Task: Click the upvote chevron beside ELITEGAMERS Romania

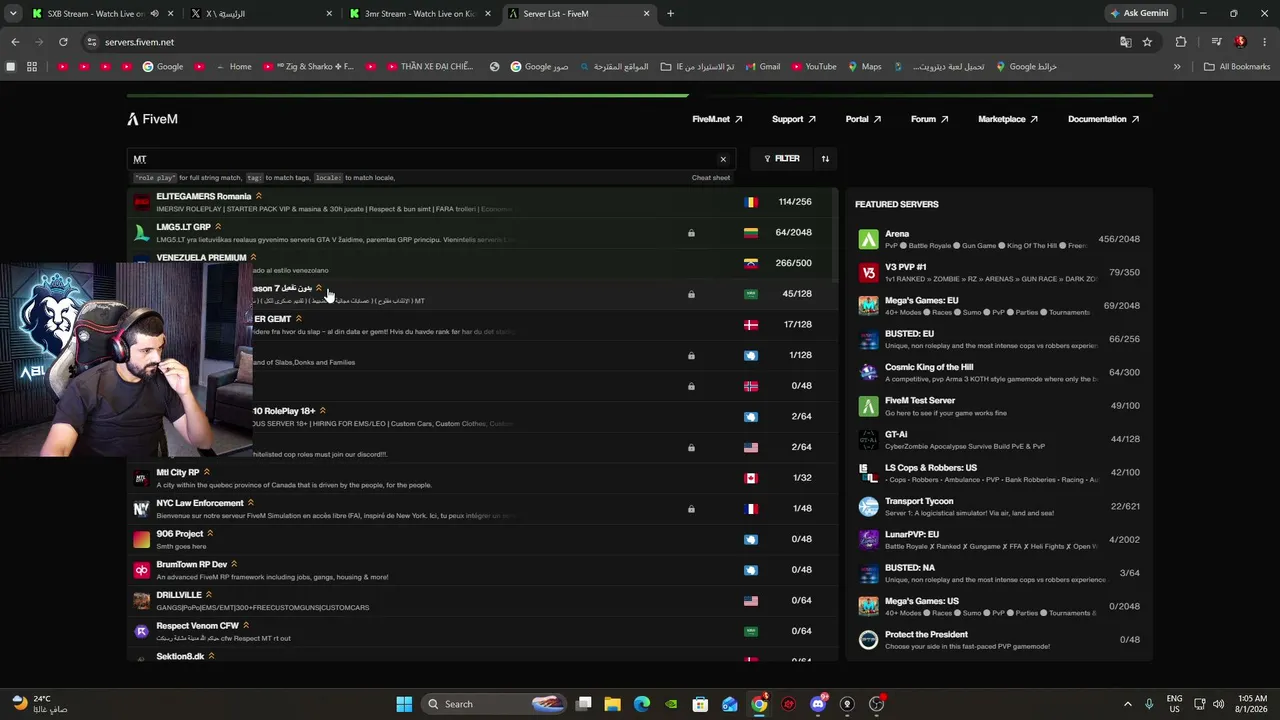Action: point(258,196)
